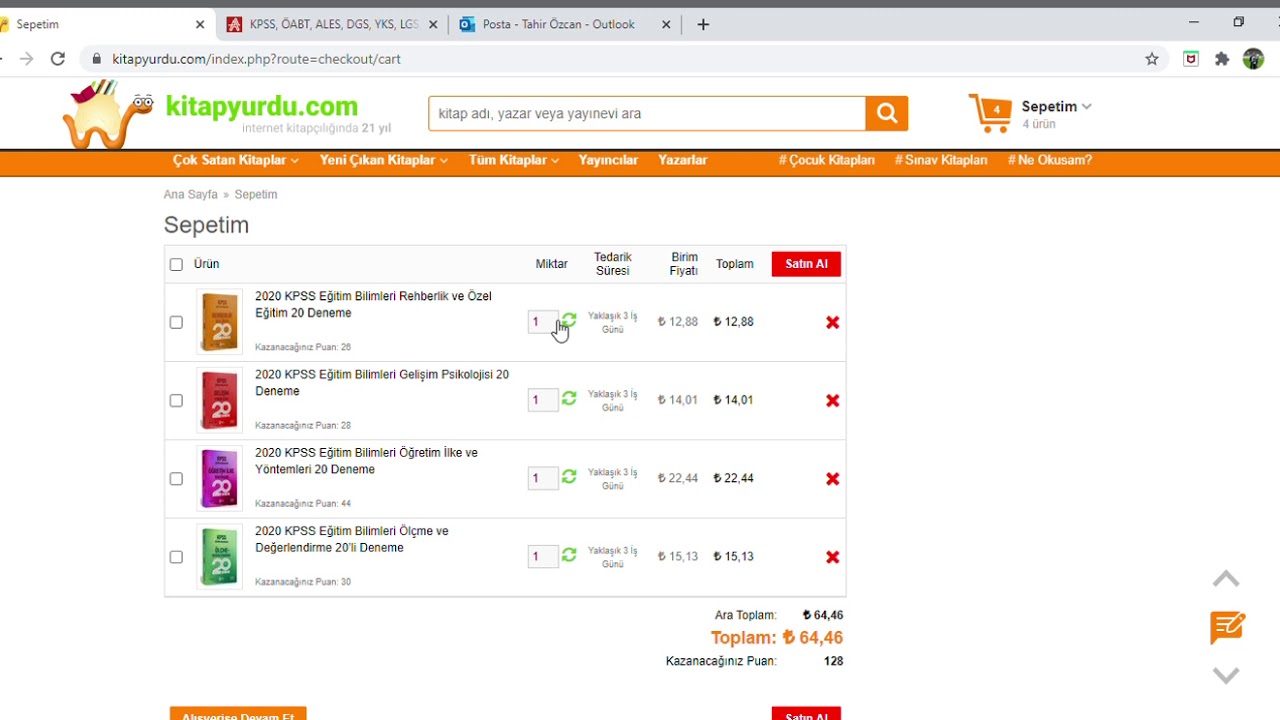Screen dimensions: 1280x720
Task: Close the Sepetim browser tab
Action: point(200,24)
